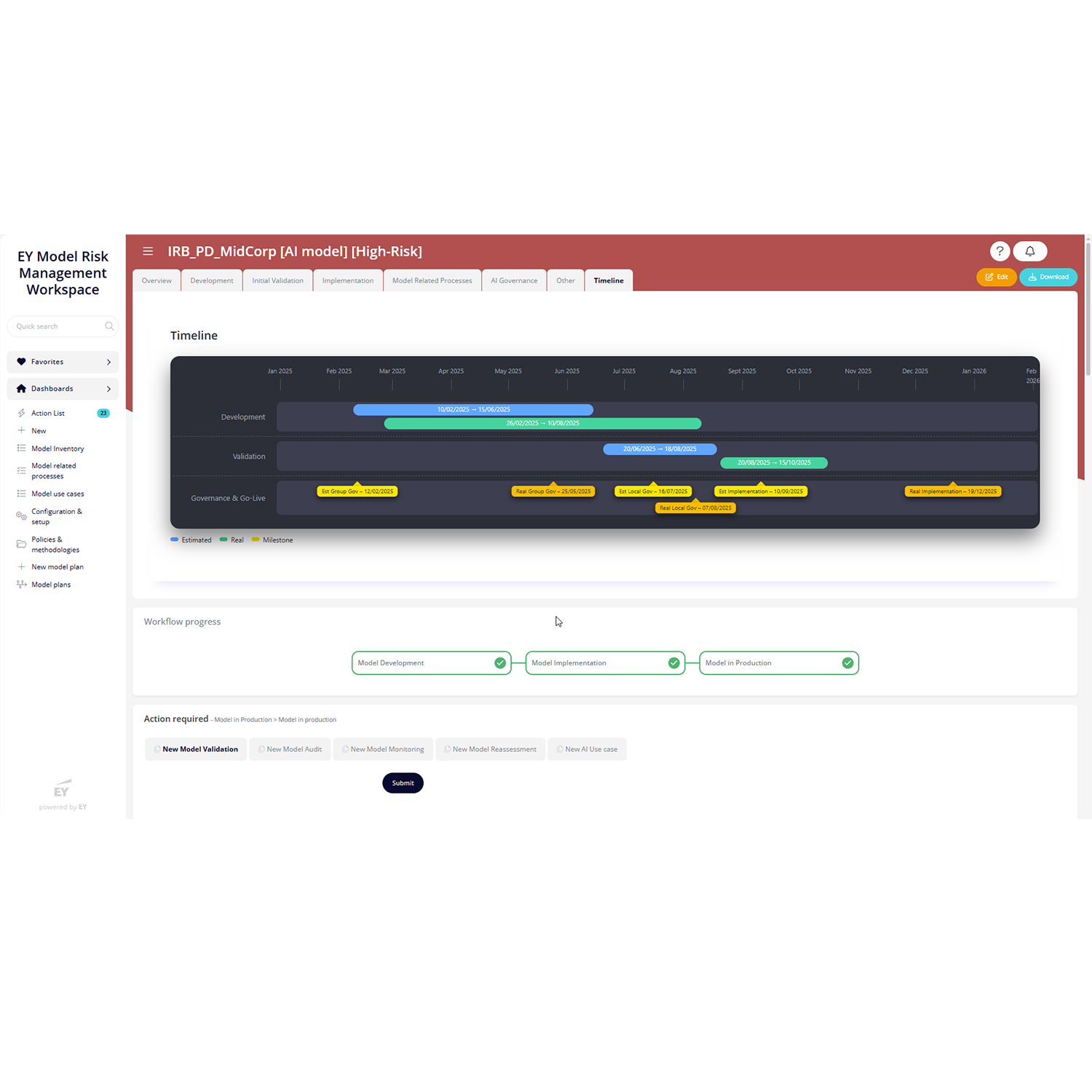The height and width of the screenshot is (1092, 1092).
Task: Open notifications bell icon
Action: coord(1030,251)
